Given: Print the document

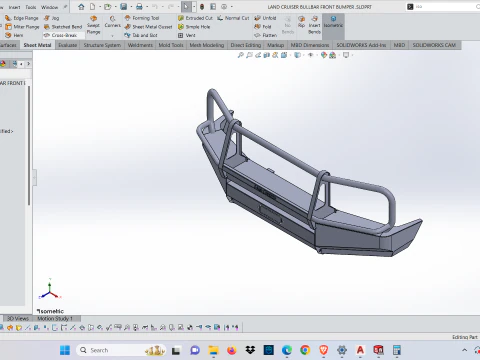Looking at the screenshot, I should click(139, 7).
